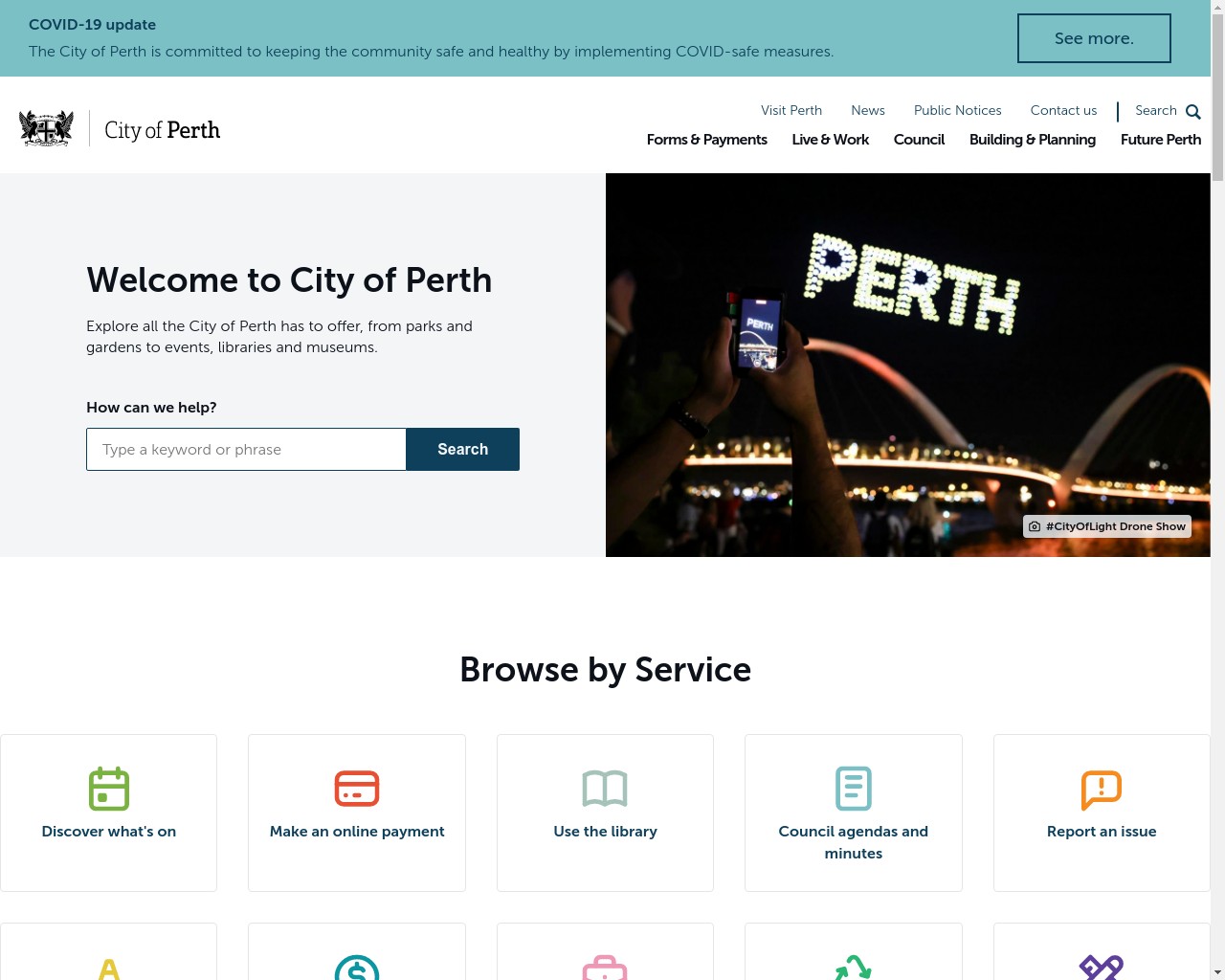Click the purple ruler icon

coord(1102,968)
